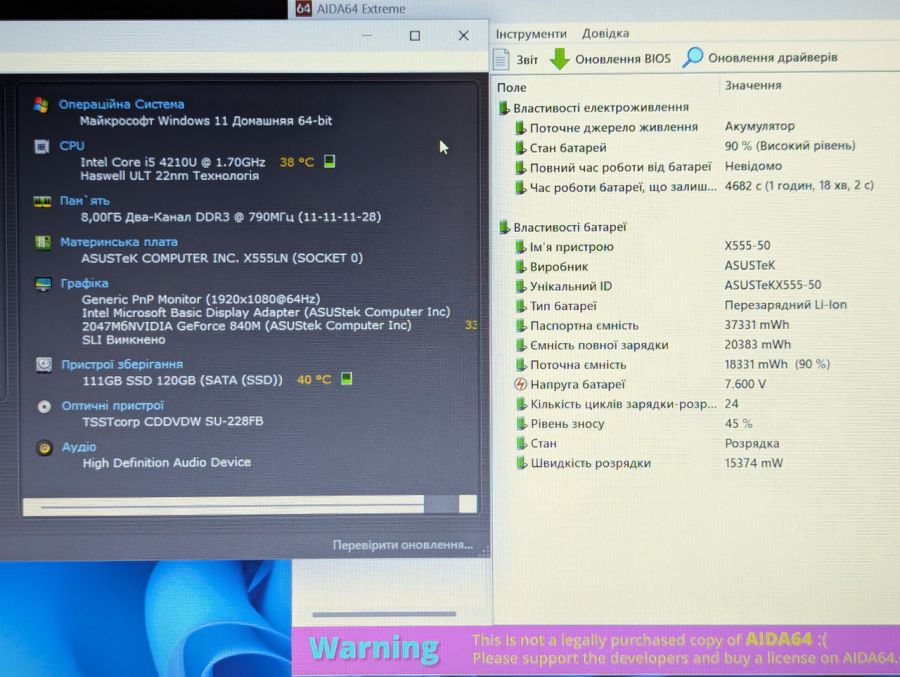
Task: Select the value 4682 с (1 годин, 18 хв, 2 с)
Action: pos(799,185)
